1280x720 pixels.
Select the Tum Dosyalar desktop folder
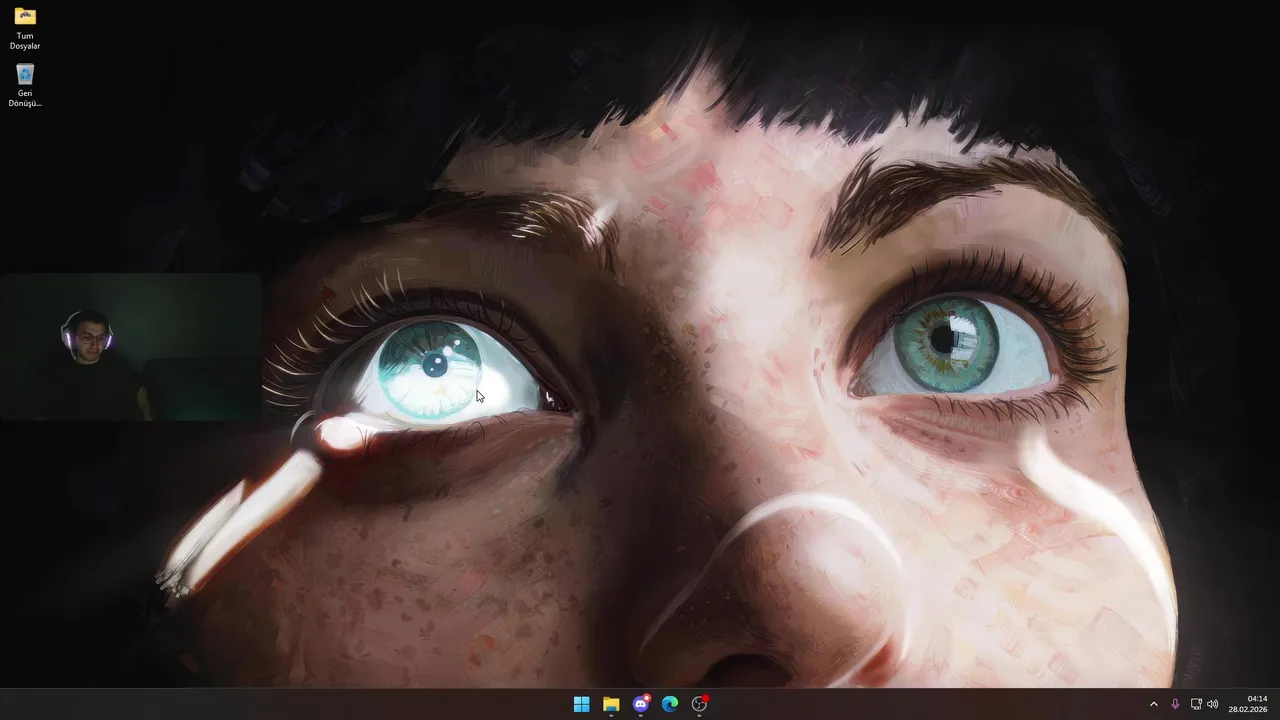25,28
